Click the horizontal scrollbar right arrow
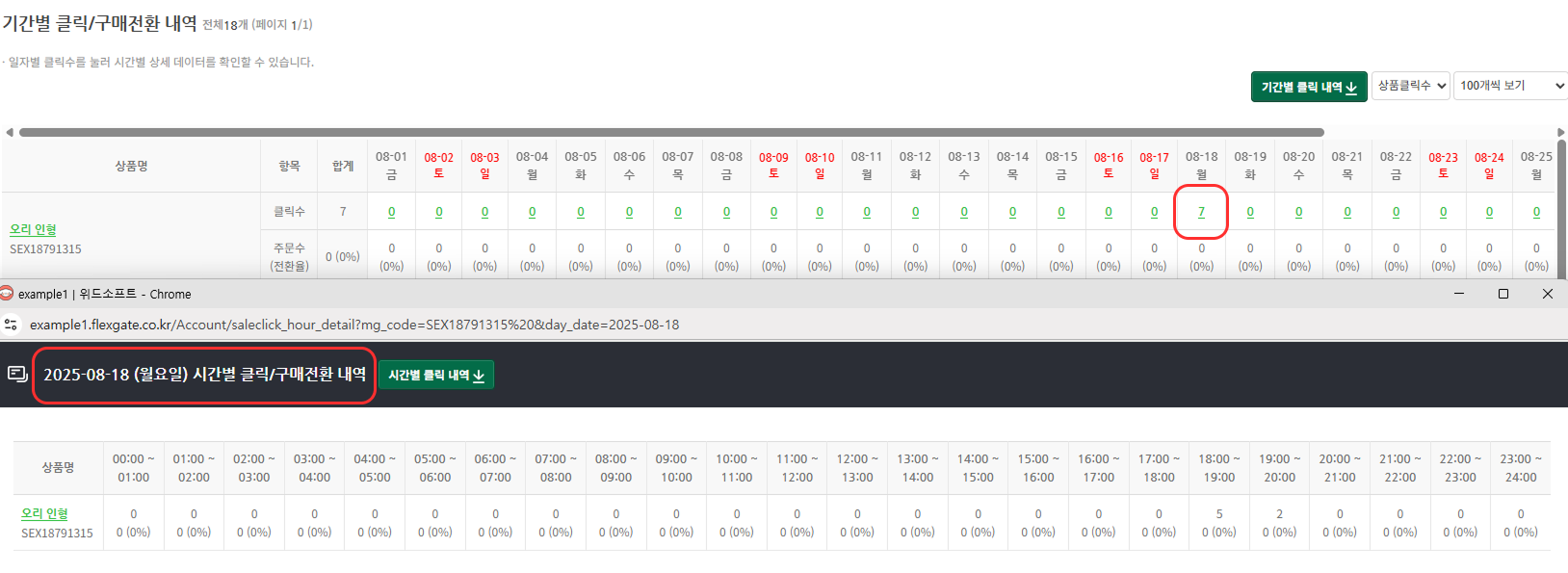 click(1561, 133)
